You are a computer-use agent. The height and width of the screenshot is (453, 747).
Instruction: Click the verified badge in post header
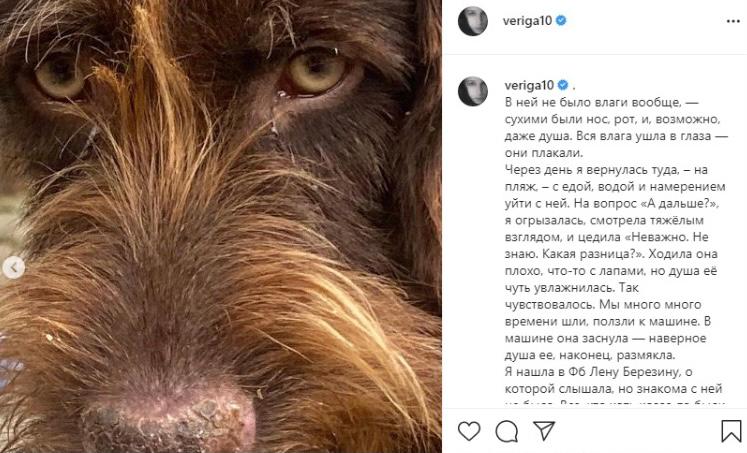[x=561, y=20]
